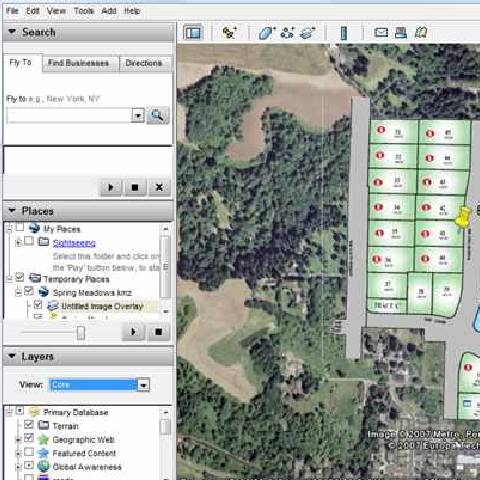
Task: Select the Add Path tool
Action: point(287,33)
